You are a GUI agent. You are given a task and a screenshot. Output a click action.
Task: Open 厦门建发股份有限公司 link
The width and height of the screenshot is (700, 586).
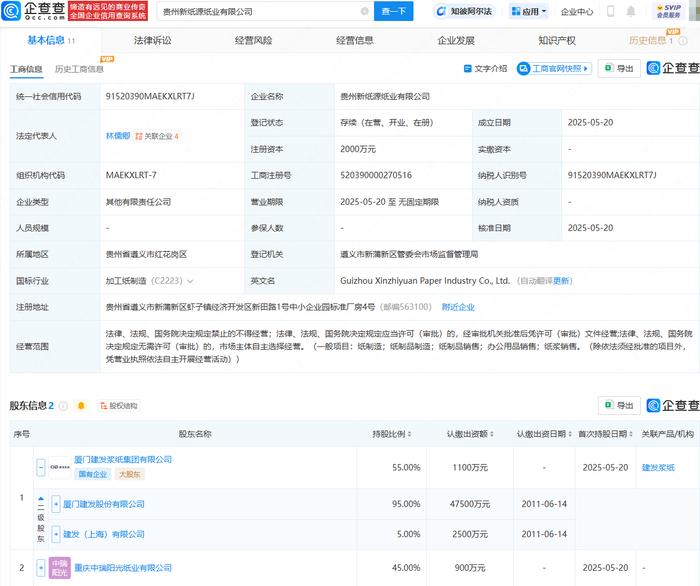point(104,504)
